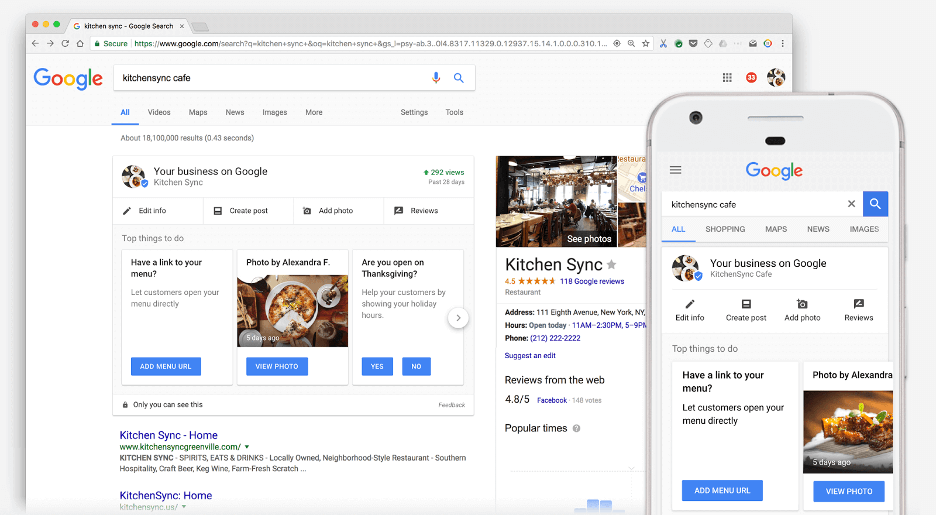Click the voice search microphone icon

tap(436, 78)
